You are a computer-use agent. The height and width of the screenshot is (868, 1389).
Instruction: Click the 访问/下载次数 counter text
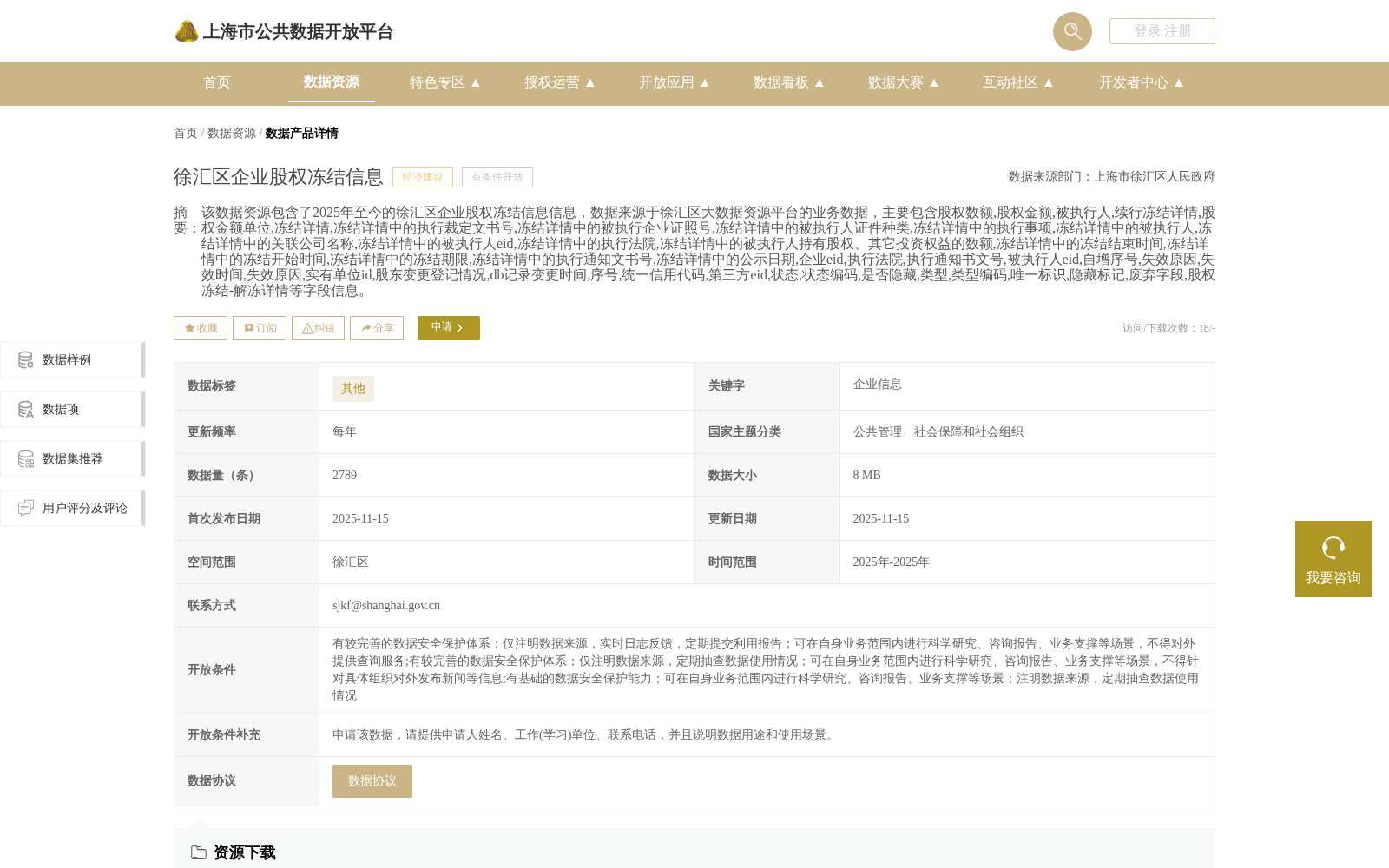point(1168,328)
